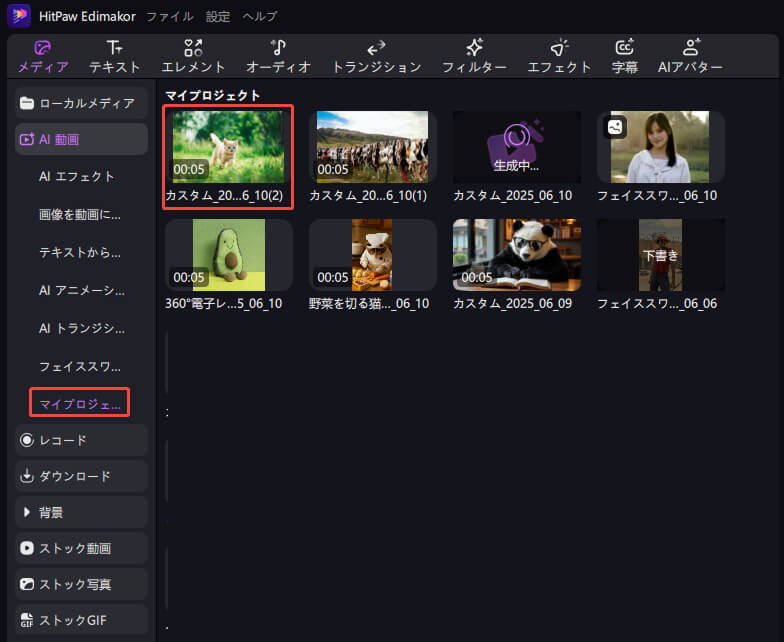
Task: Open the テキスト tool icon
Action: coord(114,48)
